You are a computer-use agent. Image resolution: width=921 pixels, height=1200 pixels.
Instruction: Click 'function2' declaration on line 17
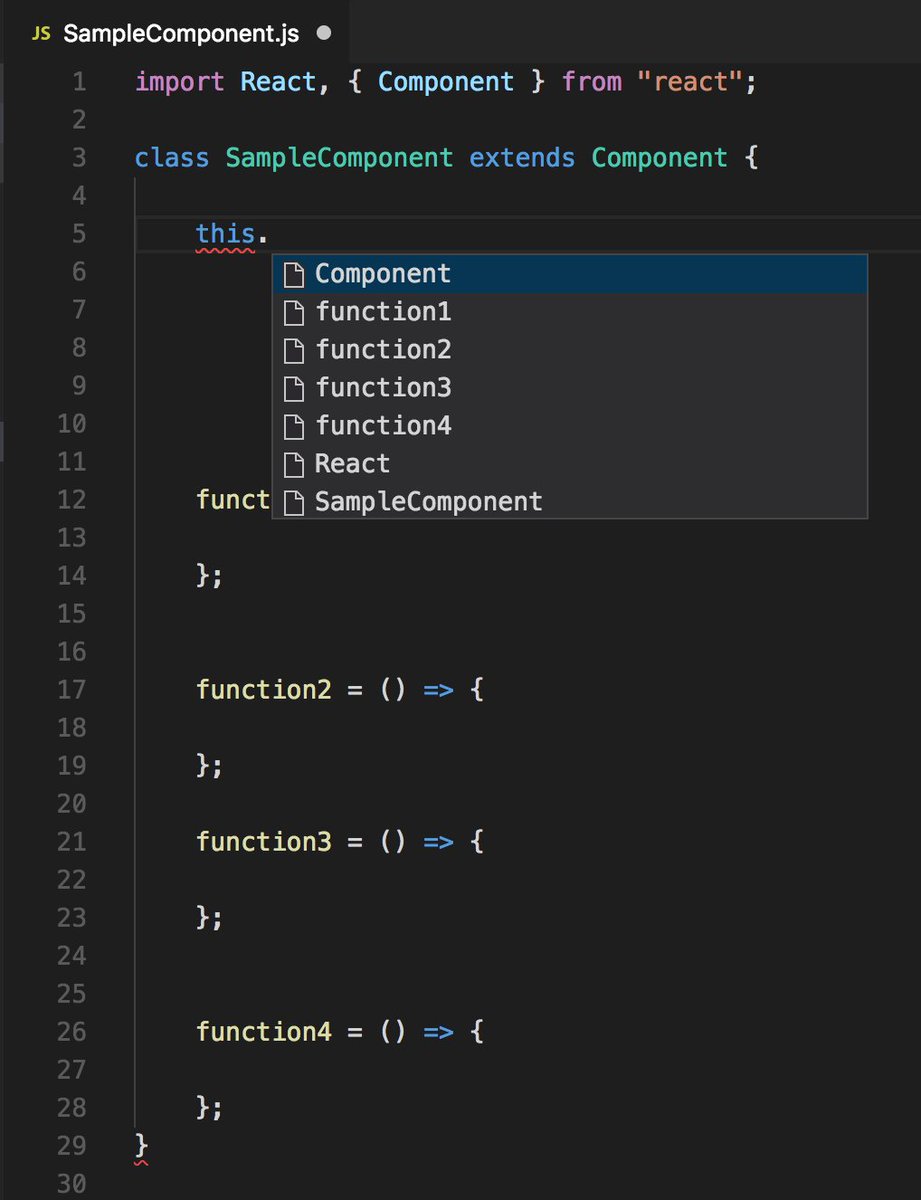[x=264, y=689]
